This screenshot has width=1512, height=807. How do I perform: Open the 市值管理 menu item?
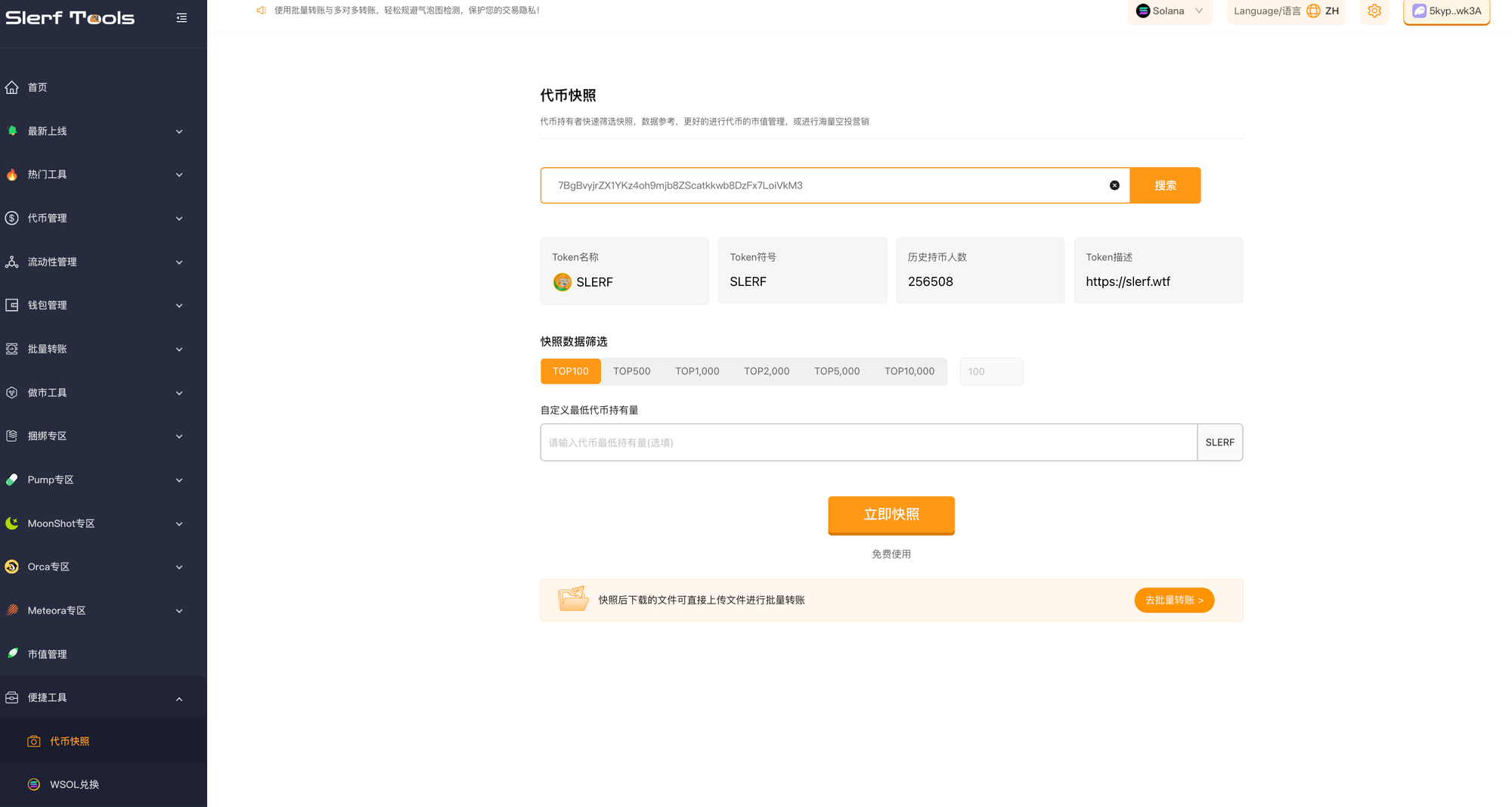point(104,654)
